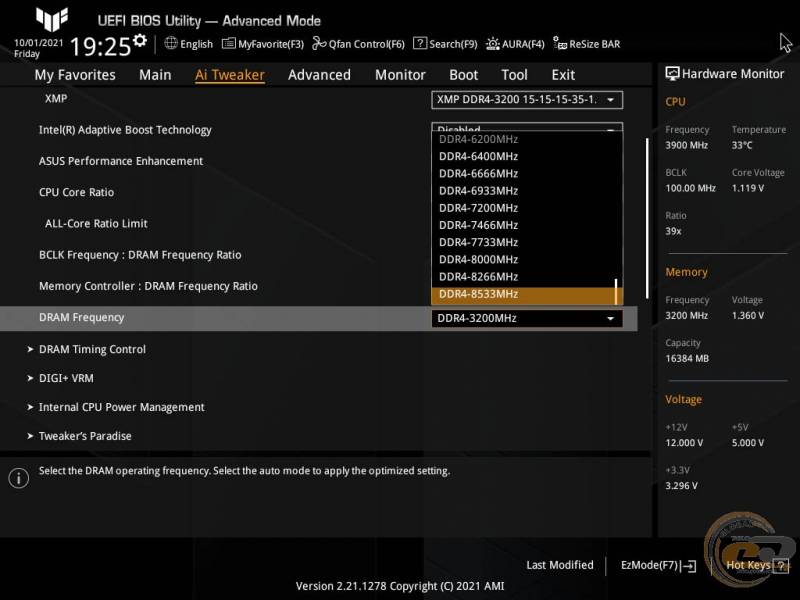Click the EzMode exit arrow icon
Viewport: 800px width, 600px height.
(688, 566)
